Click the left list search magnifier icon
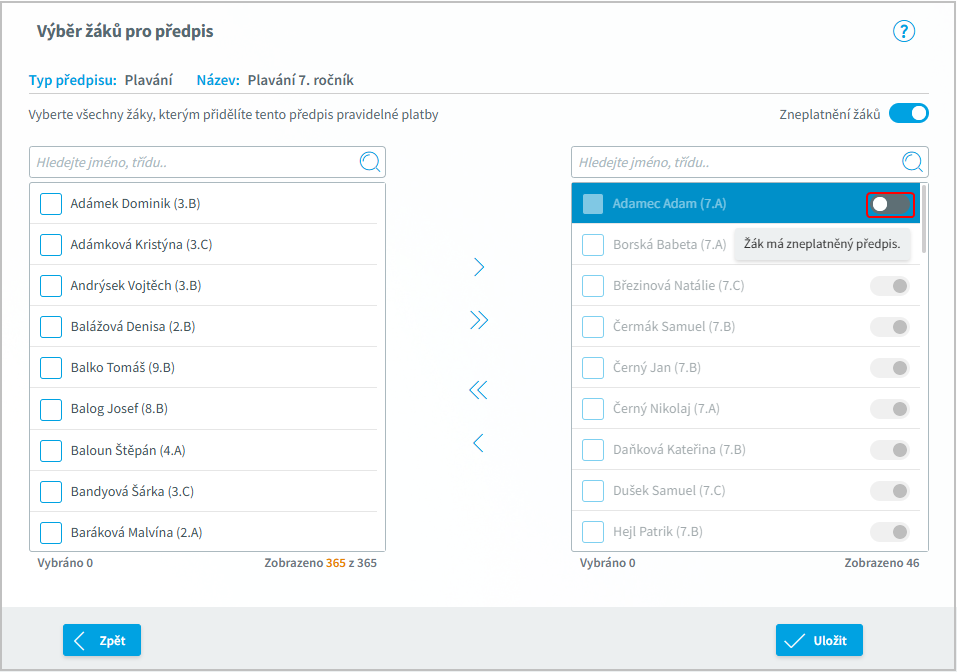 (x=370, y=162)
